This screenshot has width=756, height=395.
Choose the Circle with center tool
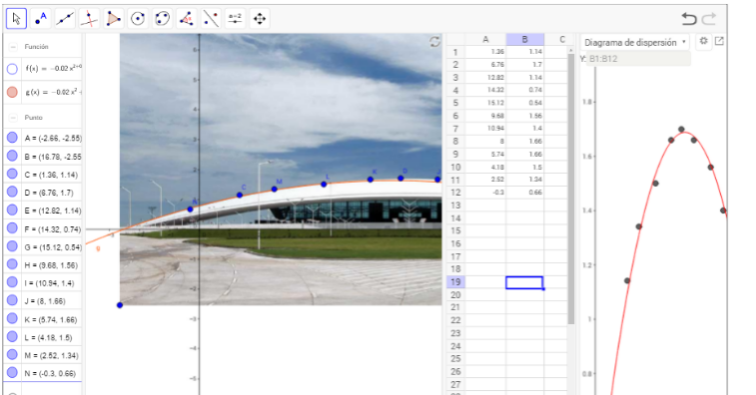pos(138,19)
